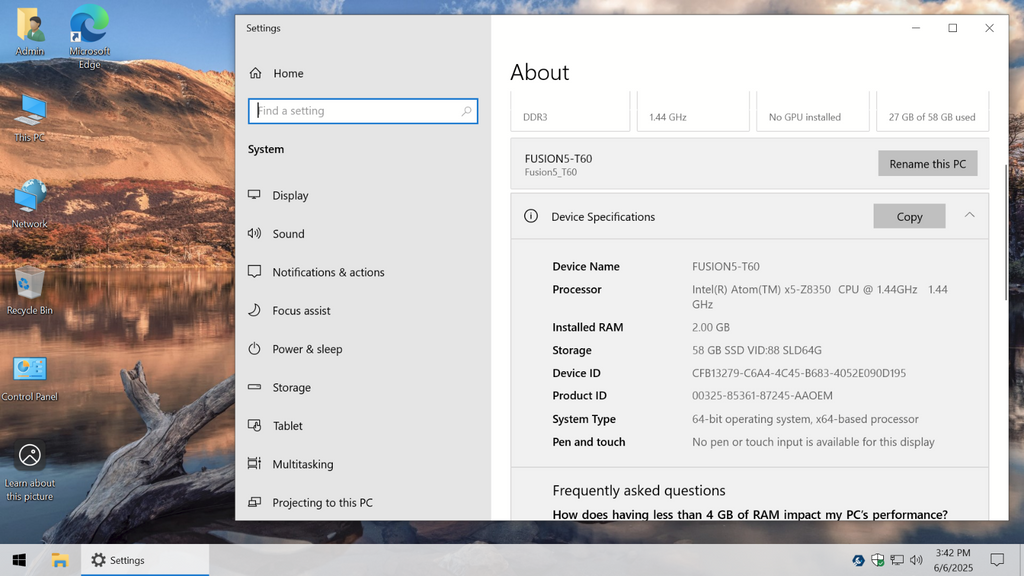Click the 1.44 GHz processor card
Viewport: 1024px width, 576px height.
693,112
